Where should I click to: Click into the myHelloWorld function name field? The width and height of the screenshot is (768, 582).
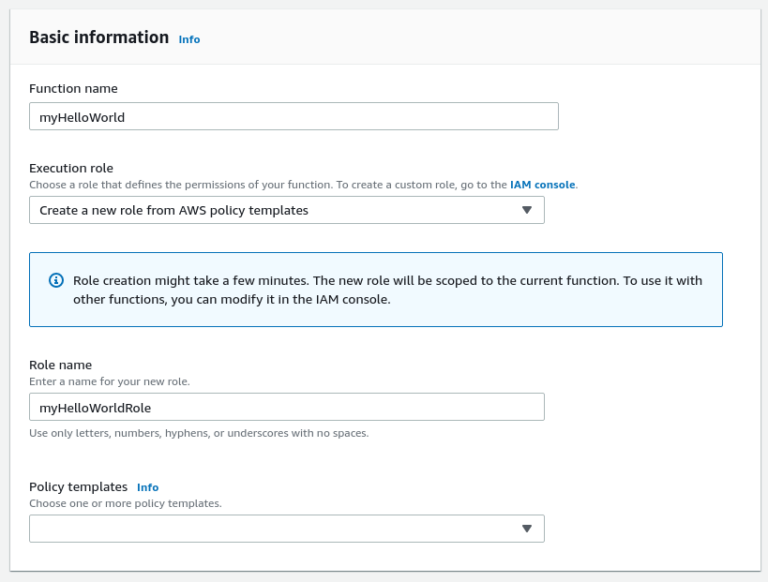pyautogui.click(x=293, y=117)
